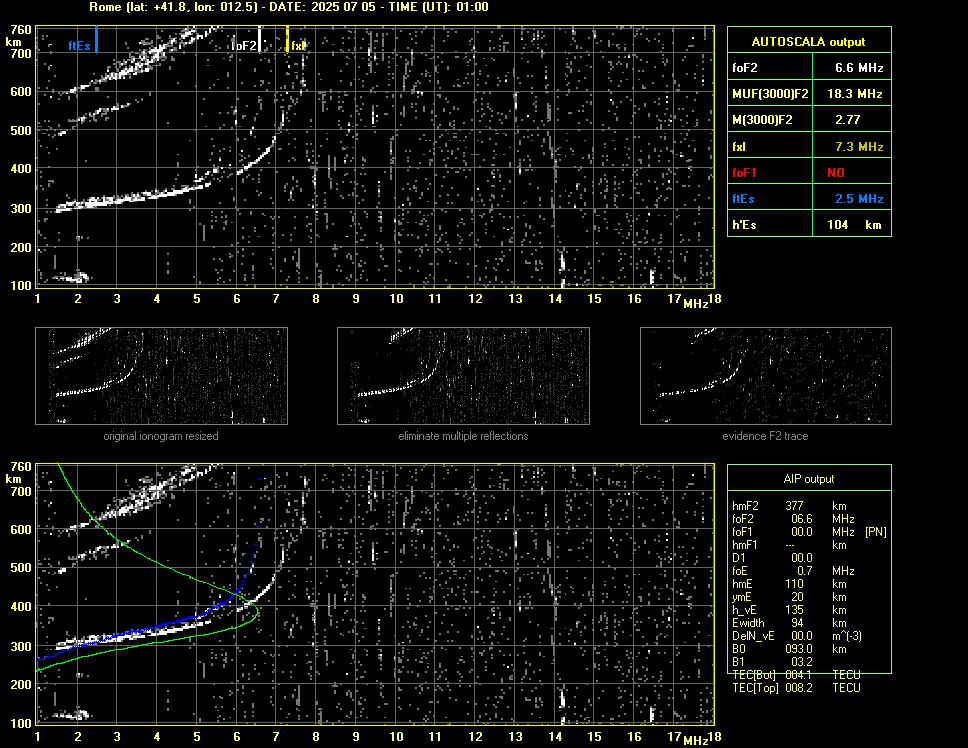Click the blue ftEs marker line

tap(96, 39)
